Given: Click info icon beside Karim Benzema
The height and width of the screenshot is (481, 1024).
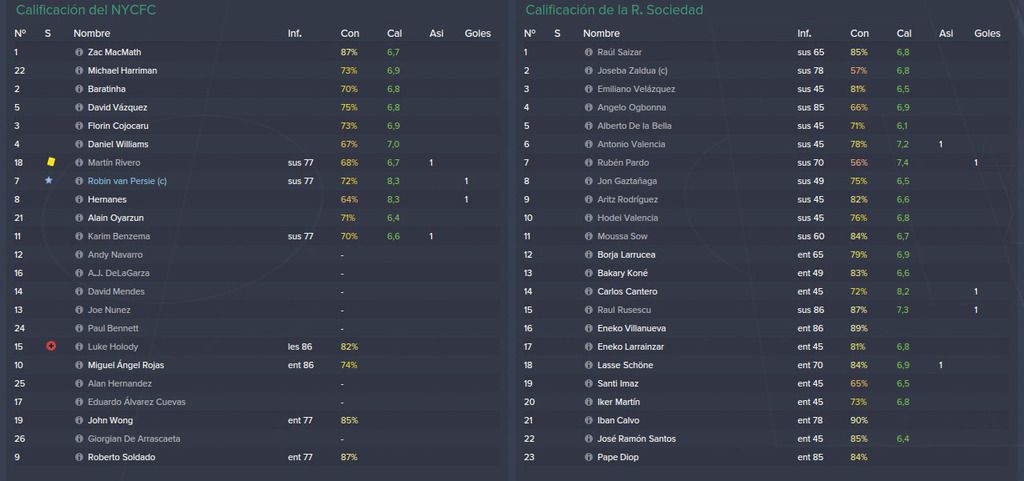Looking at the screenshot, I should [79, 236].
